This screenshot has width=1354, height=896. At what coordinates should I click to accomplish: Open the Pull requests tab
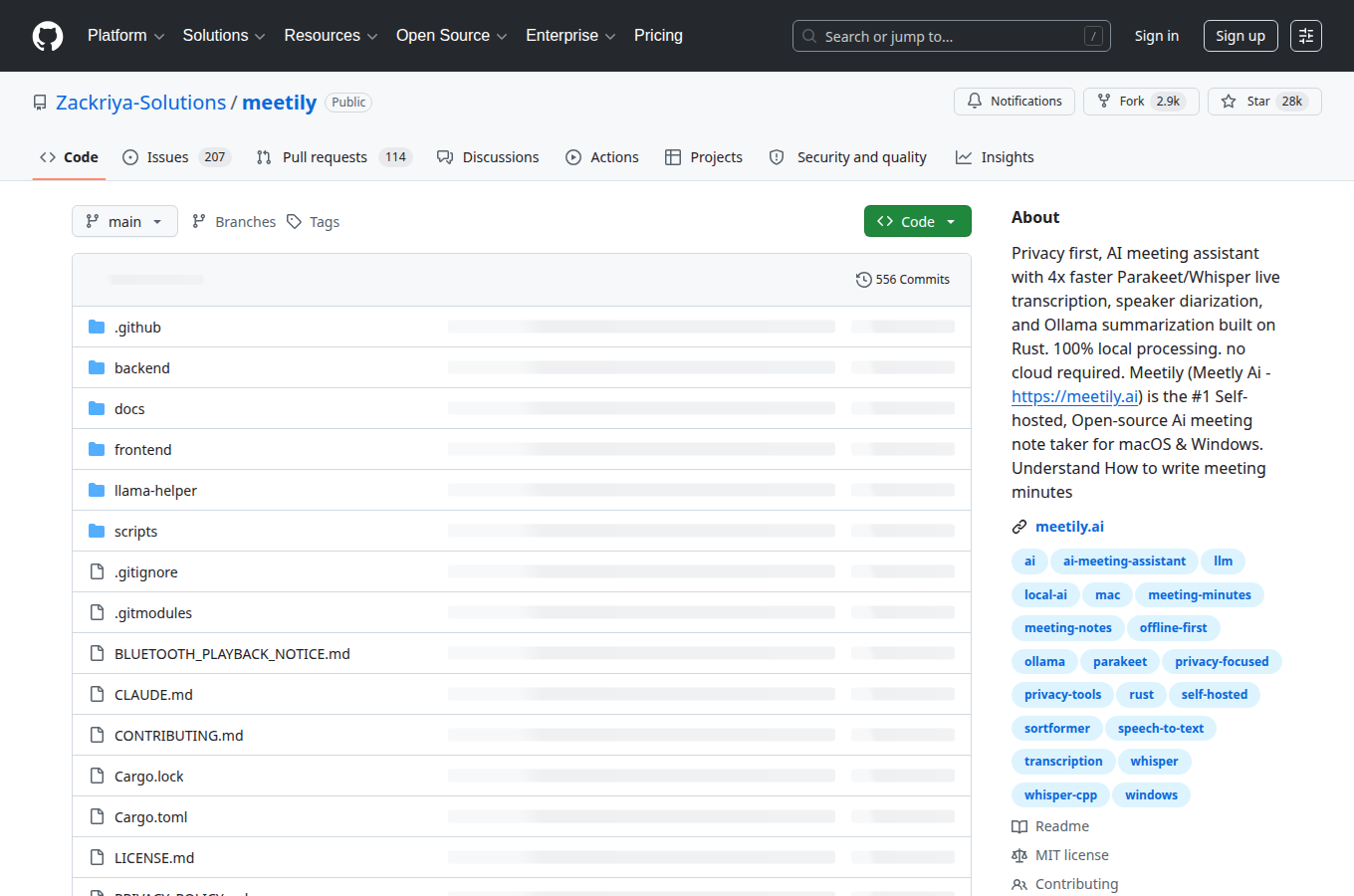pyautogui.click(x=334, y=157)
